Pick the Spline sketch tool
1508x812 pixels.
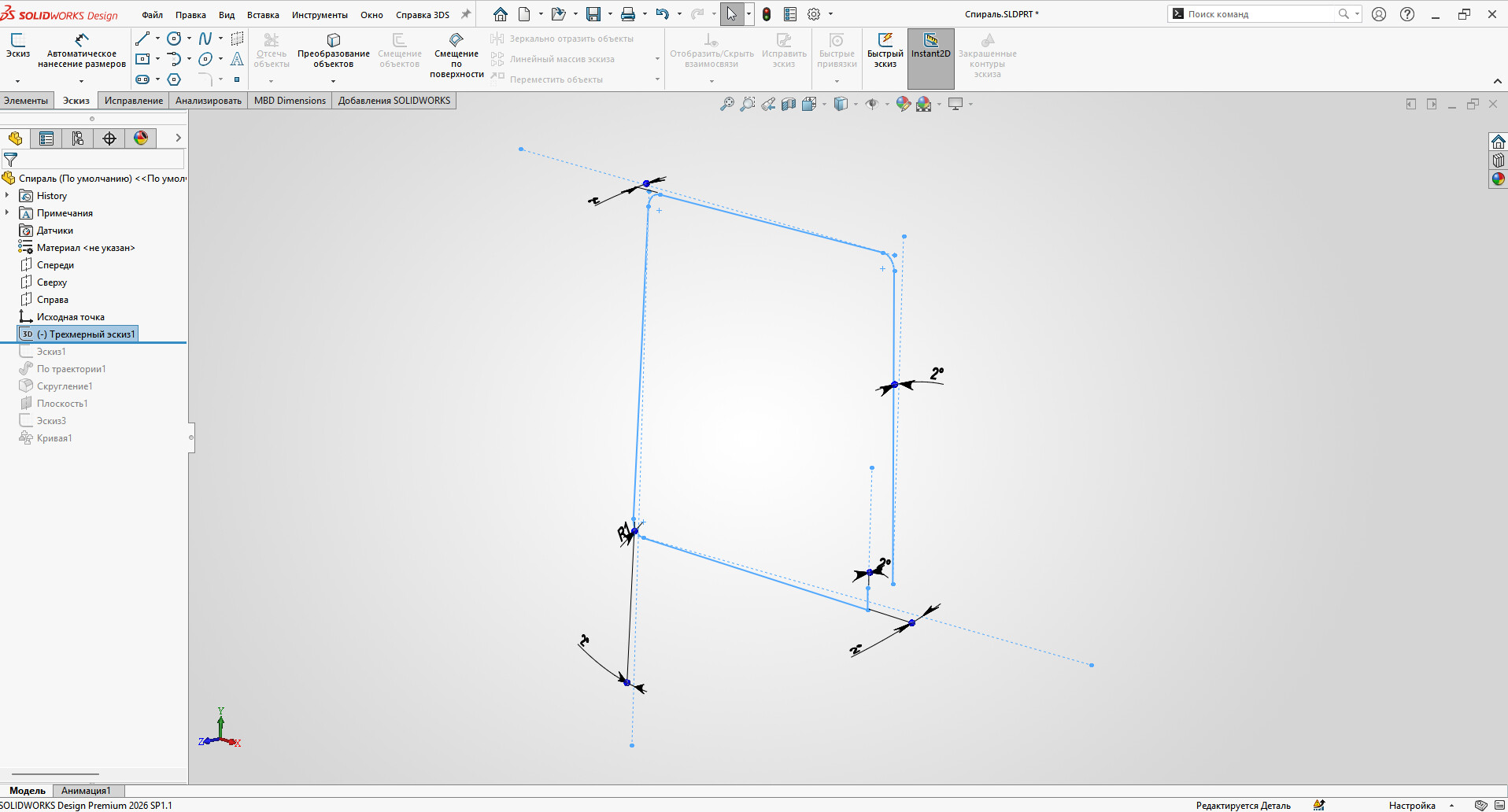coord(205,39)
